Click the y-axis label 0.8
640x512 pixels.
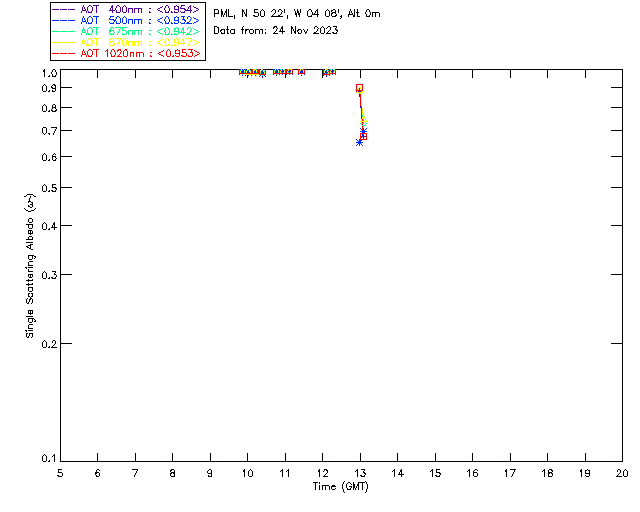pyautogui.click(x=49, y=108)
